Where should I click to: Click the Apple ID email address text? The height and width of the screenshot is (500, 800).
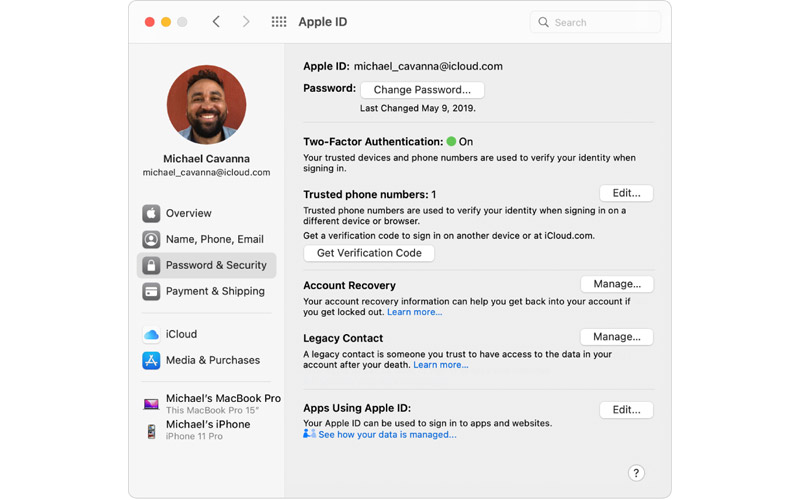(428, 66)
